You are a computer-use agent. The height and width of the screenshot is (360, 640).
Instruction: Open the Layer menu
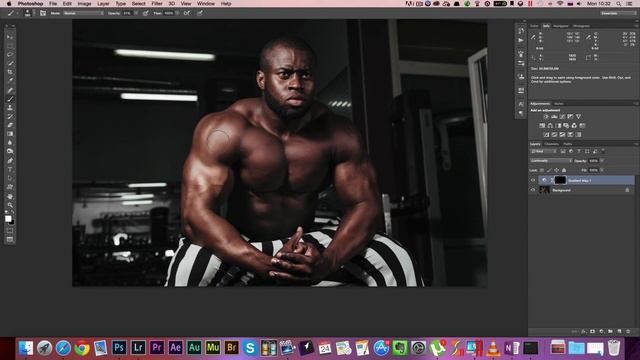point(103,4)
